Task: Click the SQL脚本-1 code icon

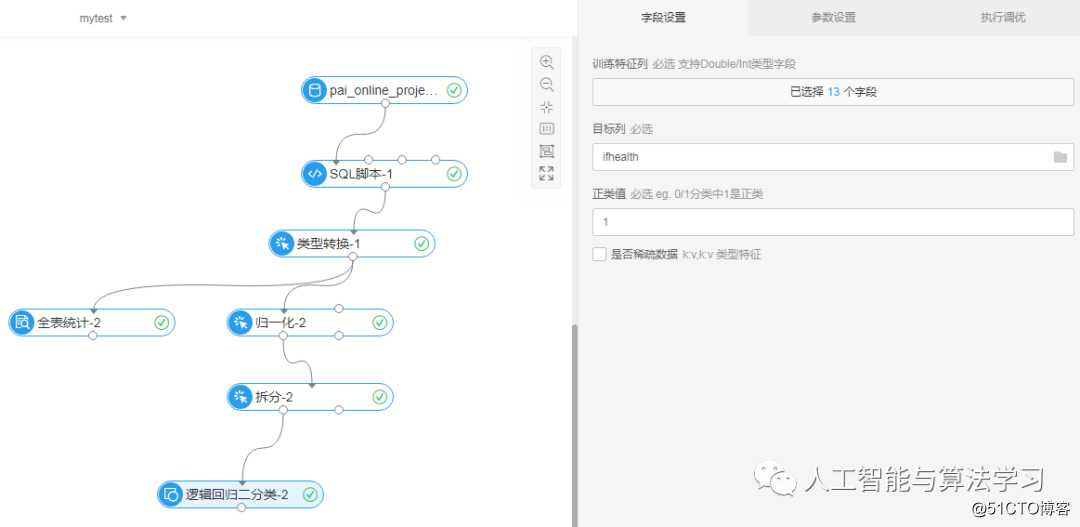Action: coord(315,174)
